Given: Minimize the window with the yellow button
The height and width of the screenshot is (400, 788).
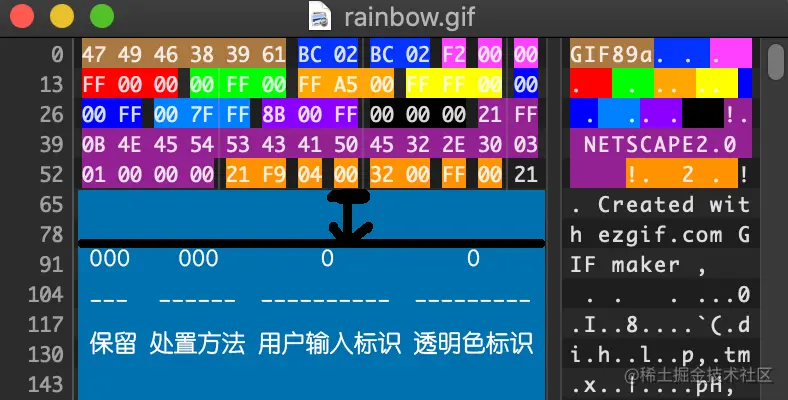Looking at the screenshot, I should pyautogui.click(x=62, y=16).
